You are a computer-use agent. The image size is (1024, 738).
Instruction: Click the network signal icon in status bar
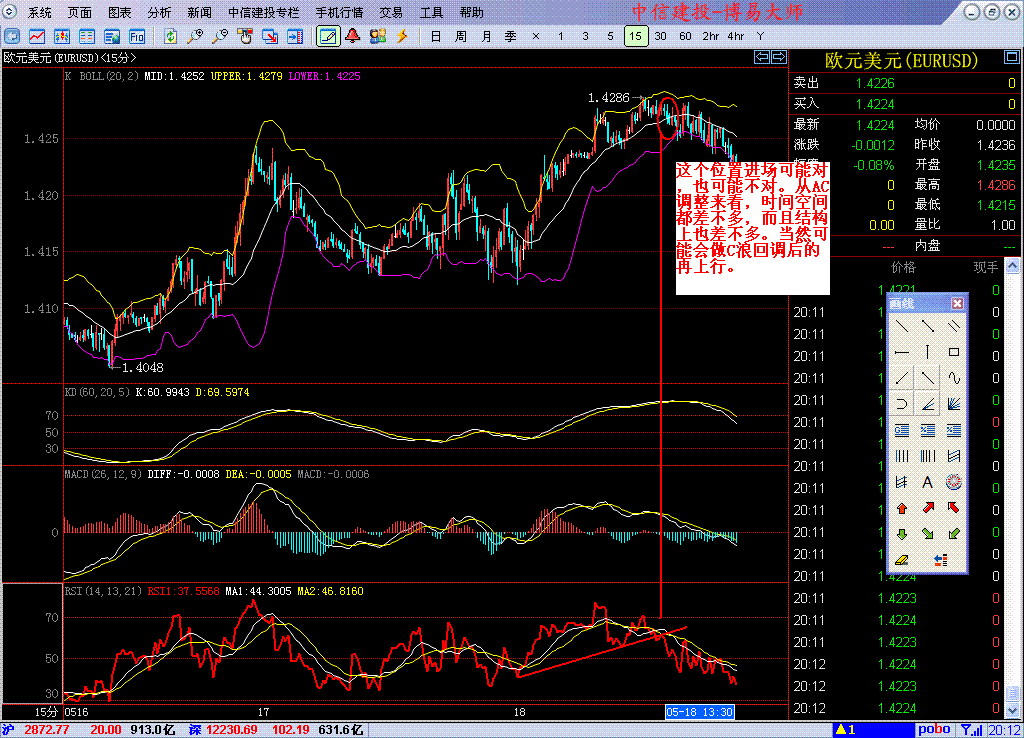[972, 730]
